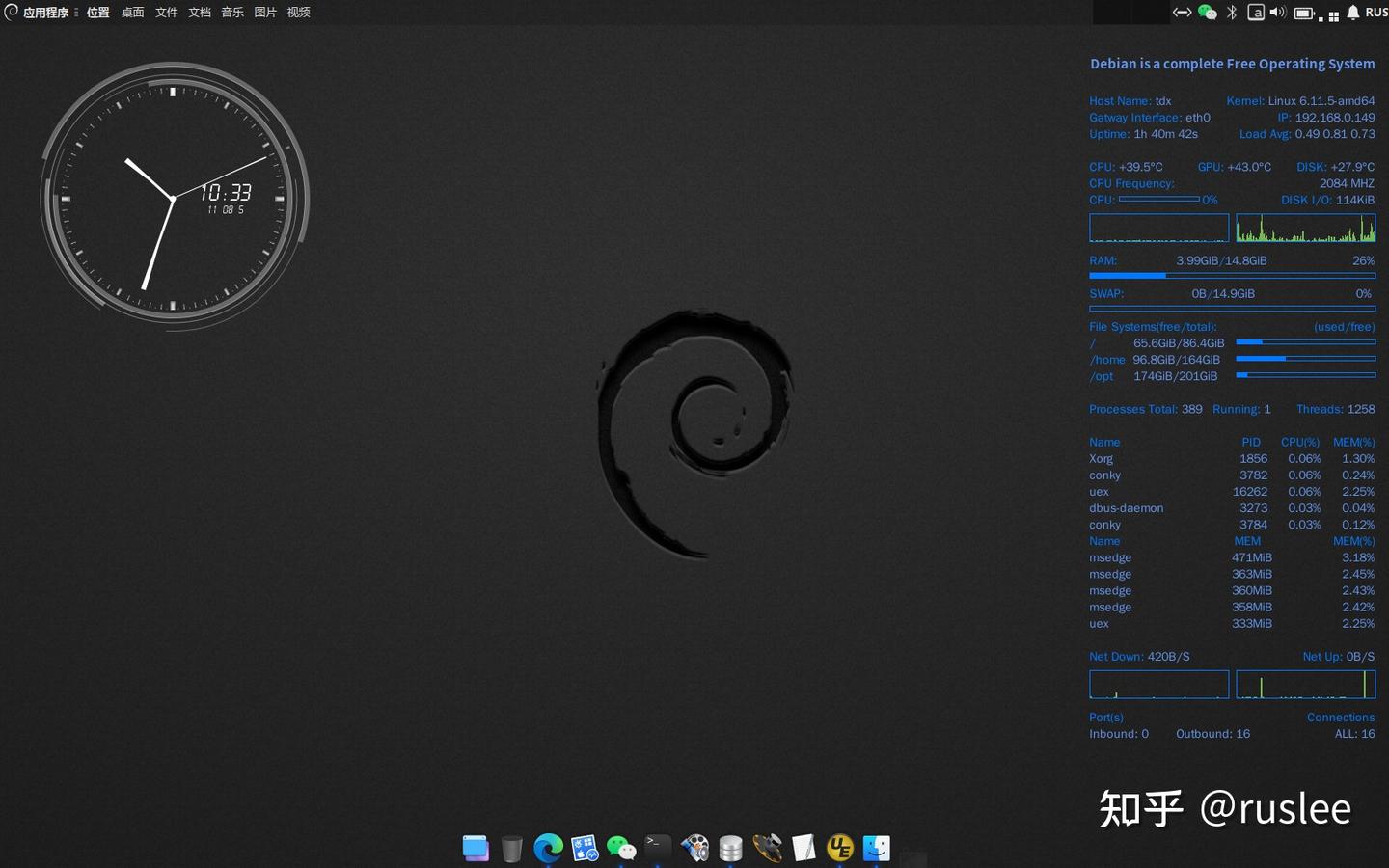The height and width of the screenshot is (868, 1389).
Task: Open the notes text editor from the dock
Action: [x=803, y=848]
